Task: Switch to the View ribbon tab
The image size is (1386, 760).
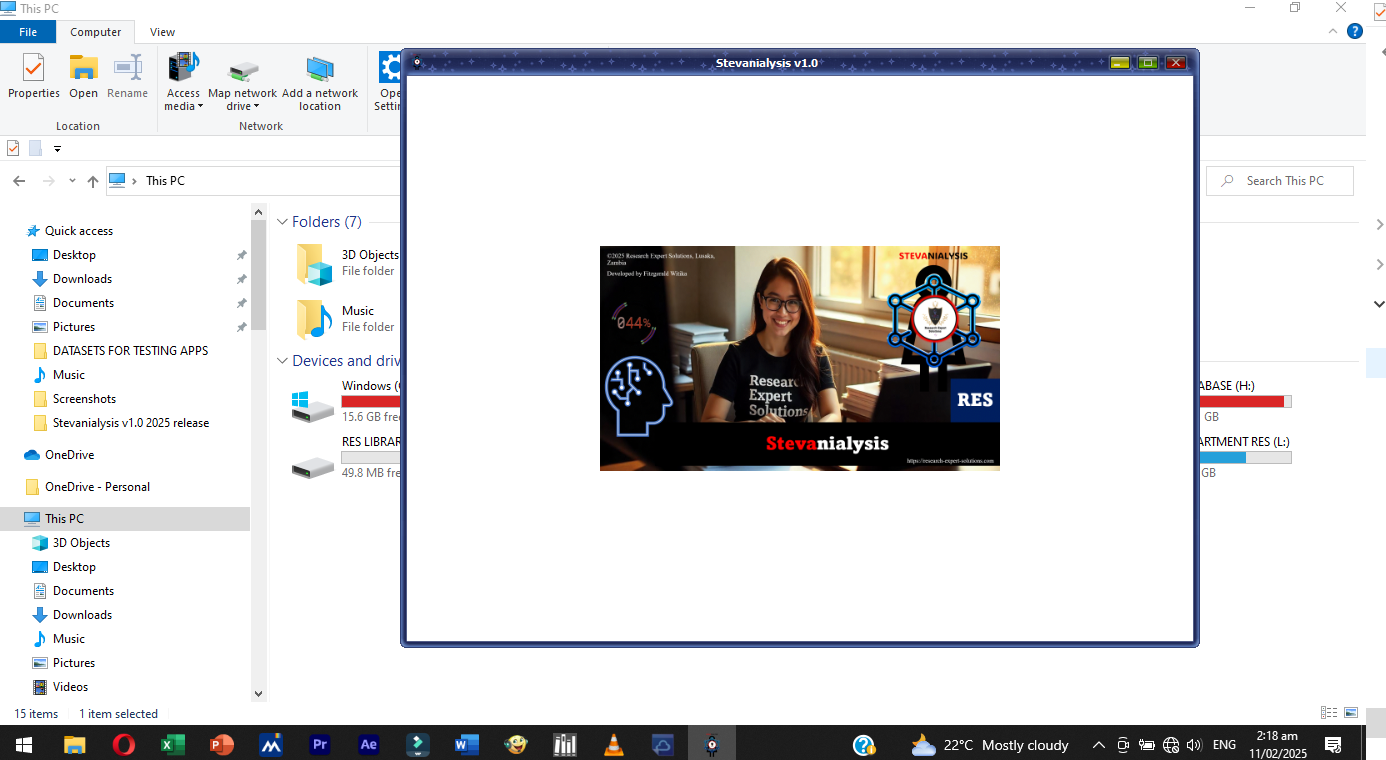Action: tap(162, 32)
